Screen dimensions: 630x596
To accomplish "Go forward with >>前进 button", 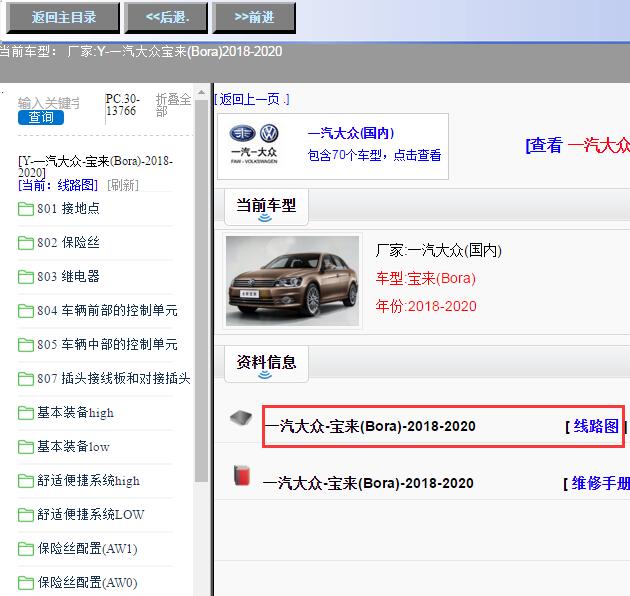I will click(x=254, y=17).
